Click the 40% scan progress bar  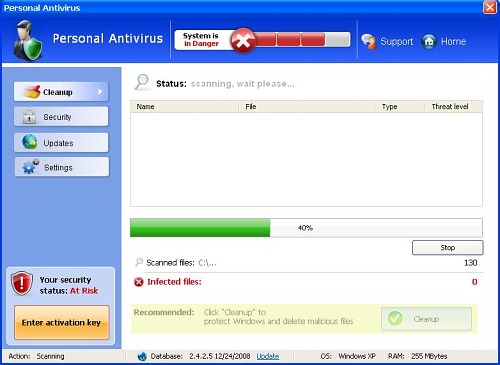pyautogui.click(x=306, y=228)
